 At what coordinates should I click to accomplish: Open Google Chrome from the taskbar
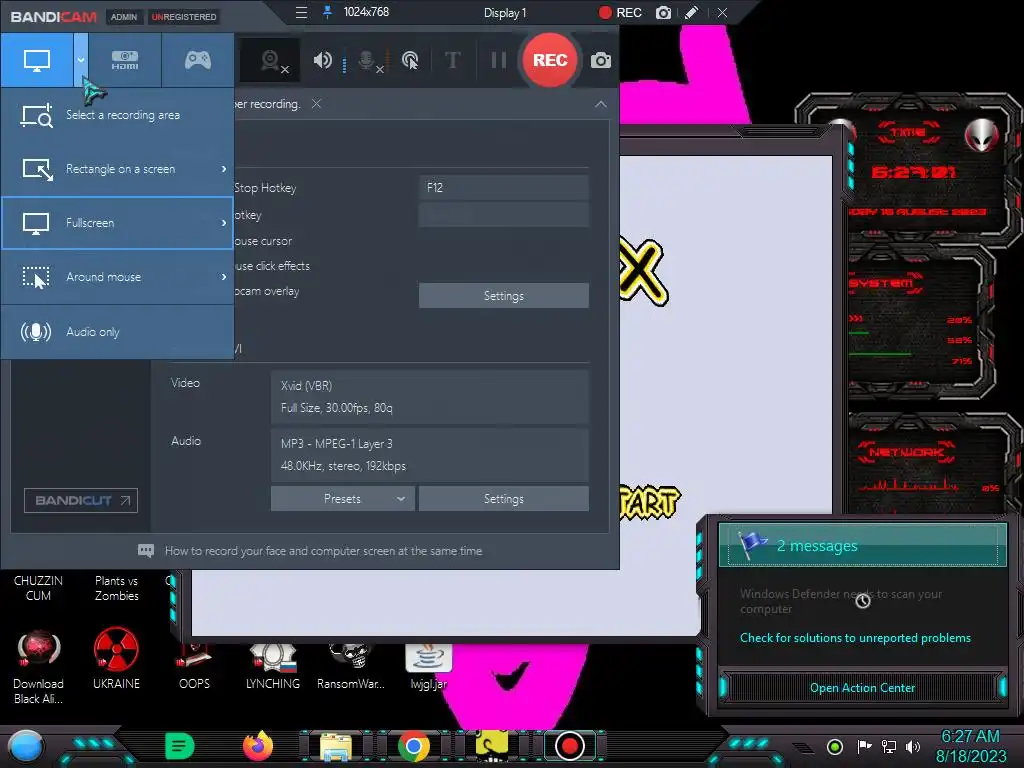[413, 746]
